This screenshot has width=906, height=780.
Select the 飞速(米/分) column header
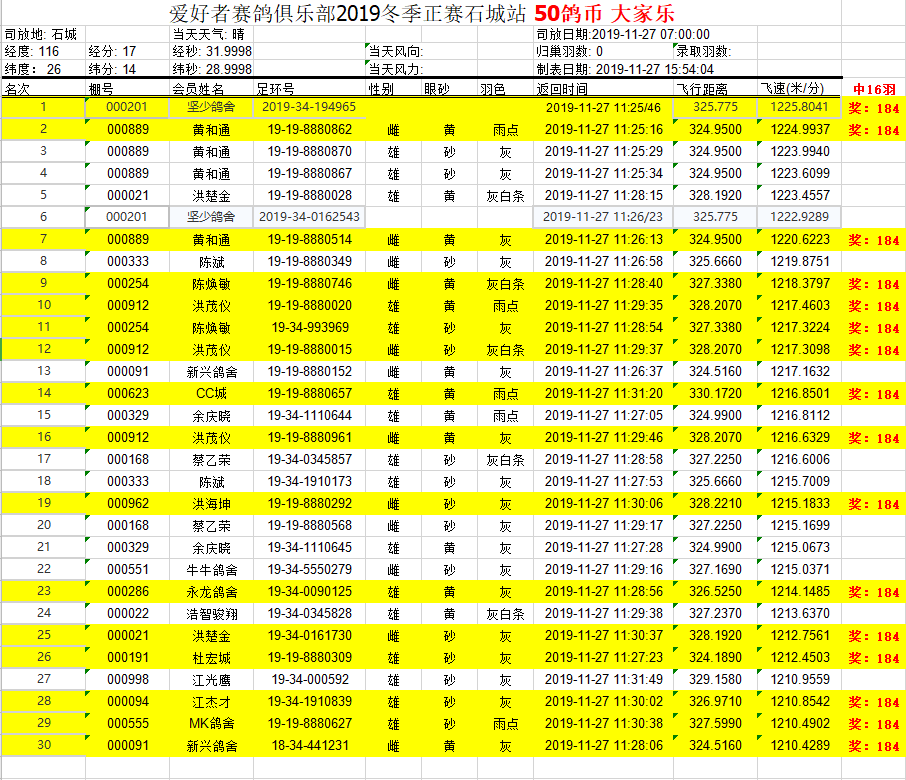coord(792,89)
